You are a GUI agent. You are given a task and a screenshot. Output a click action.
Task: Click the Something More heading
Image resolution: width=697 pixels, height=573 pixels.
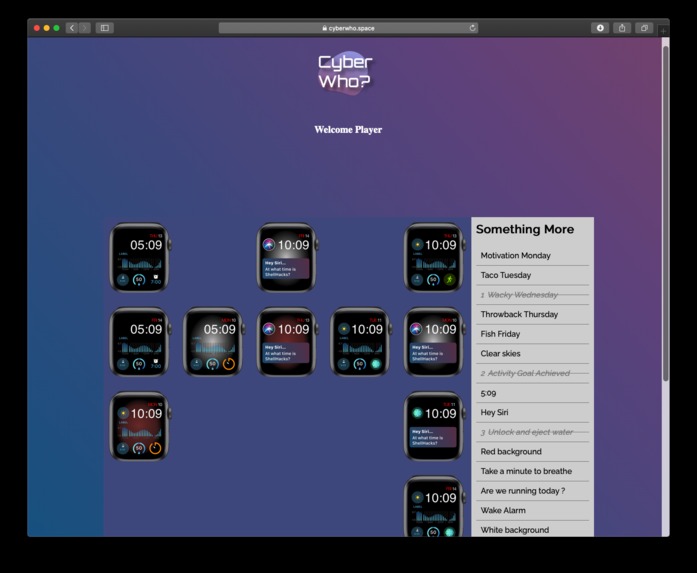pos(525,229)
